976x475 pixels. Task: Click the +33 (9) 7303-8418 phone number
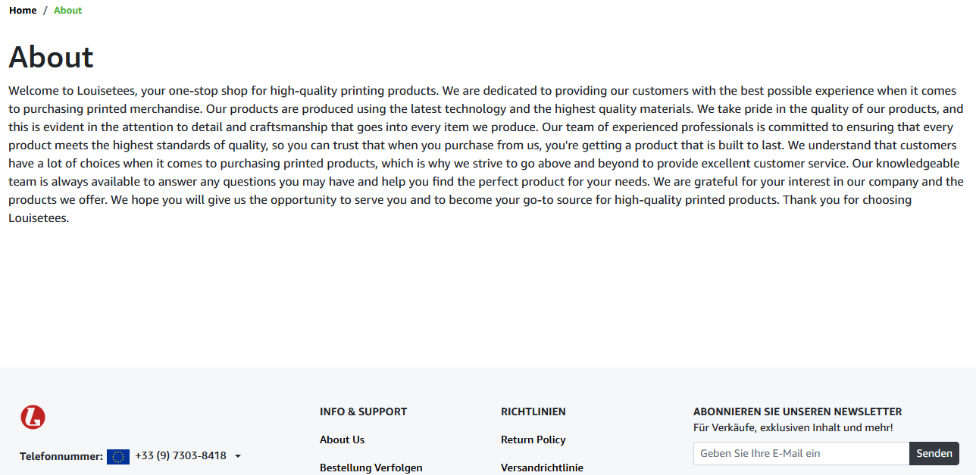(x=180, y=456)
